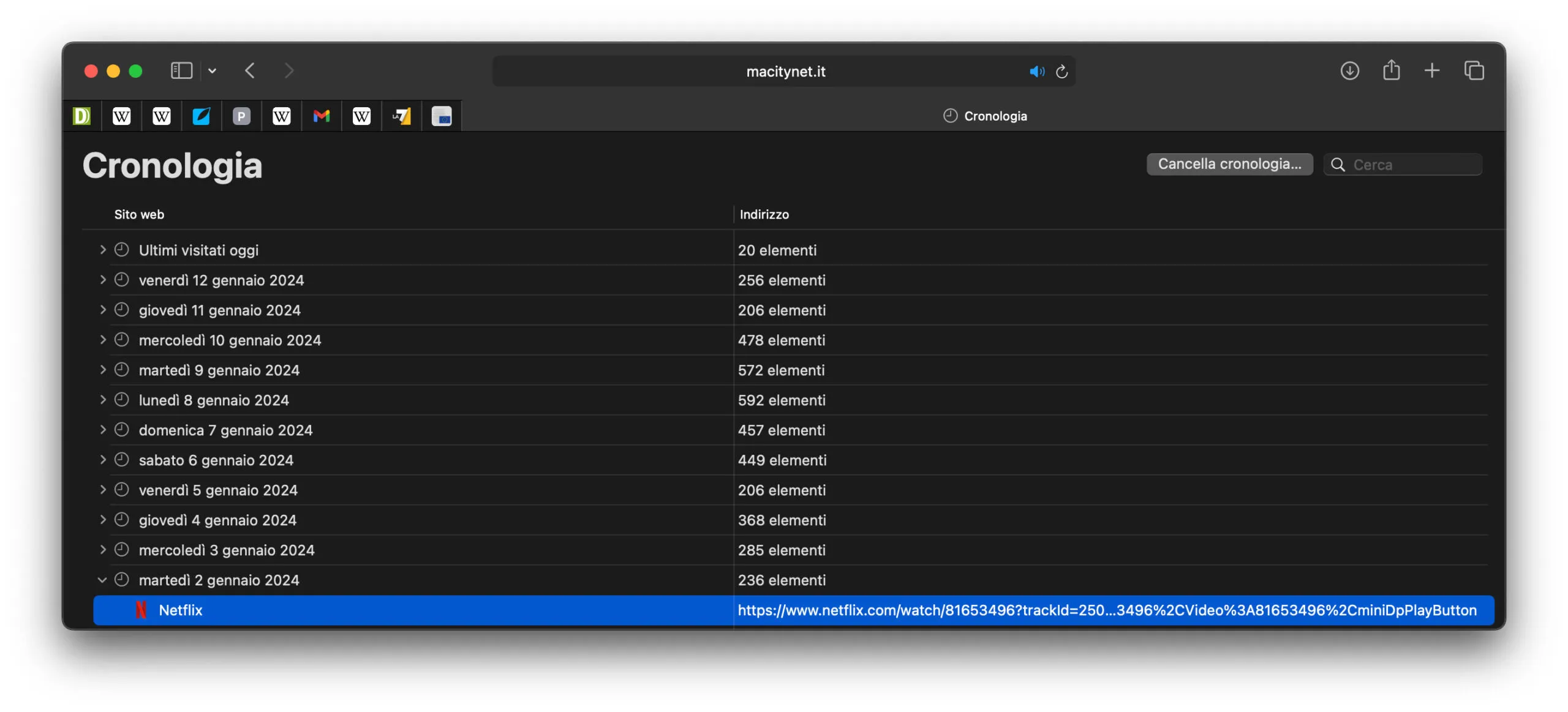Toggle the sidebar panel icon

tap(181, 71)
